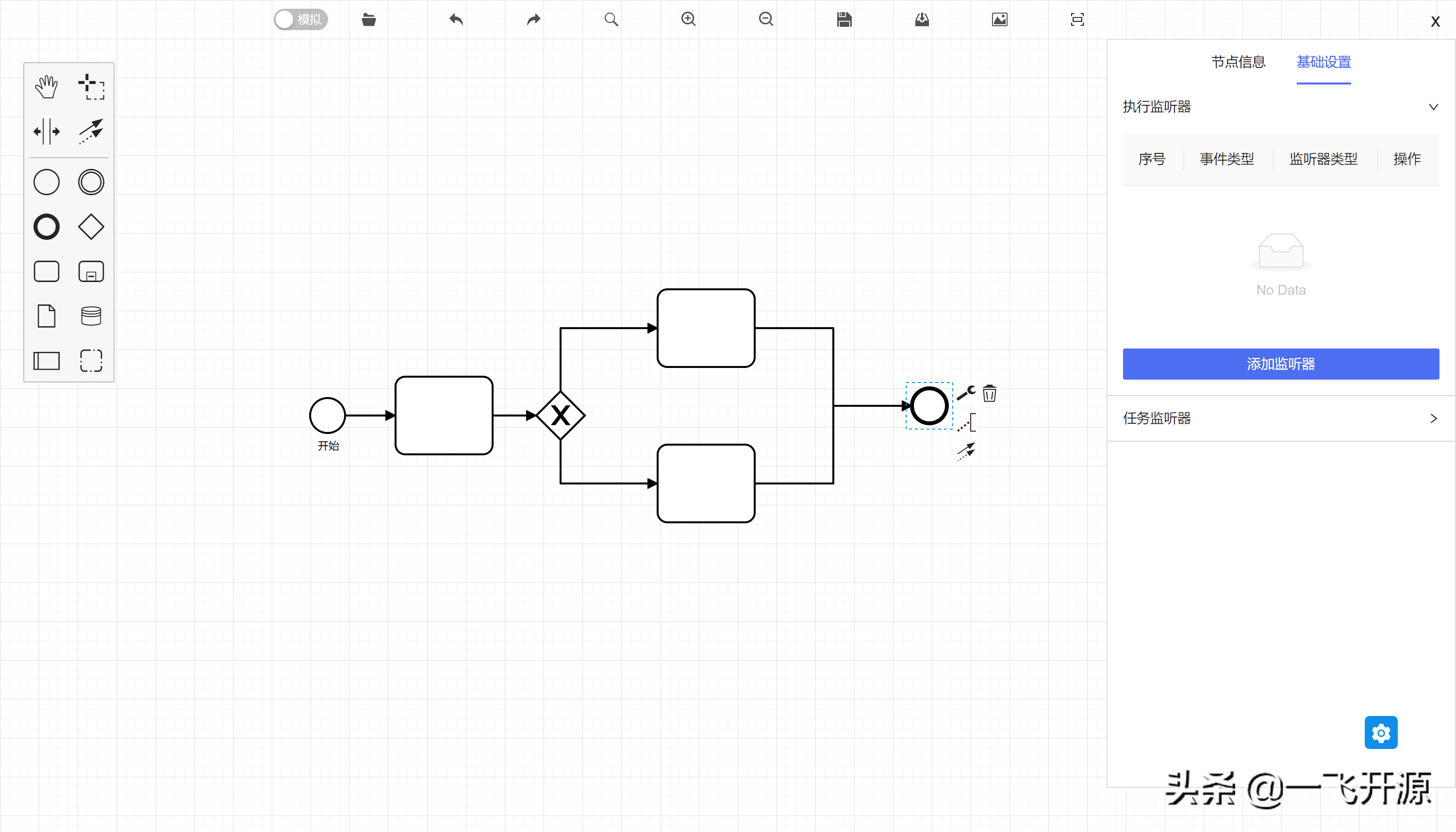Activate the hand tool

point(46,87)
